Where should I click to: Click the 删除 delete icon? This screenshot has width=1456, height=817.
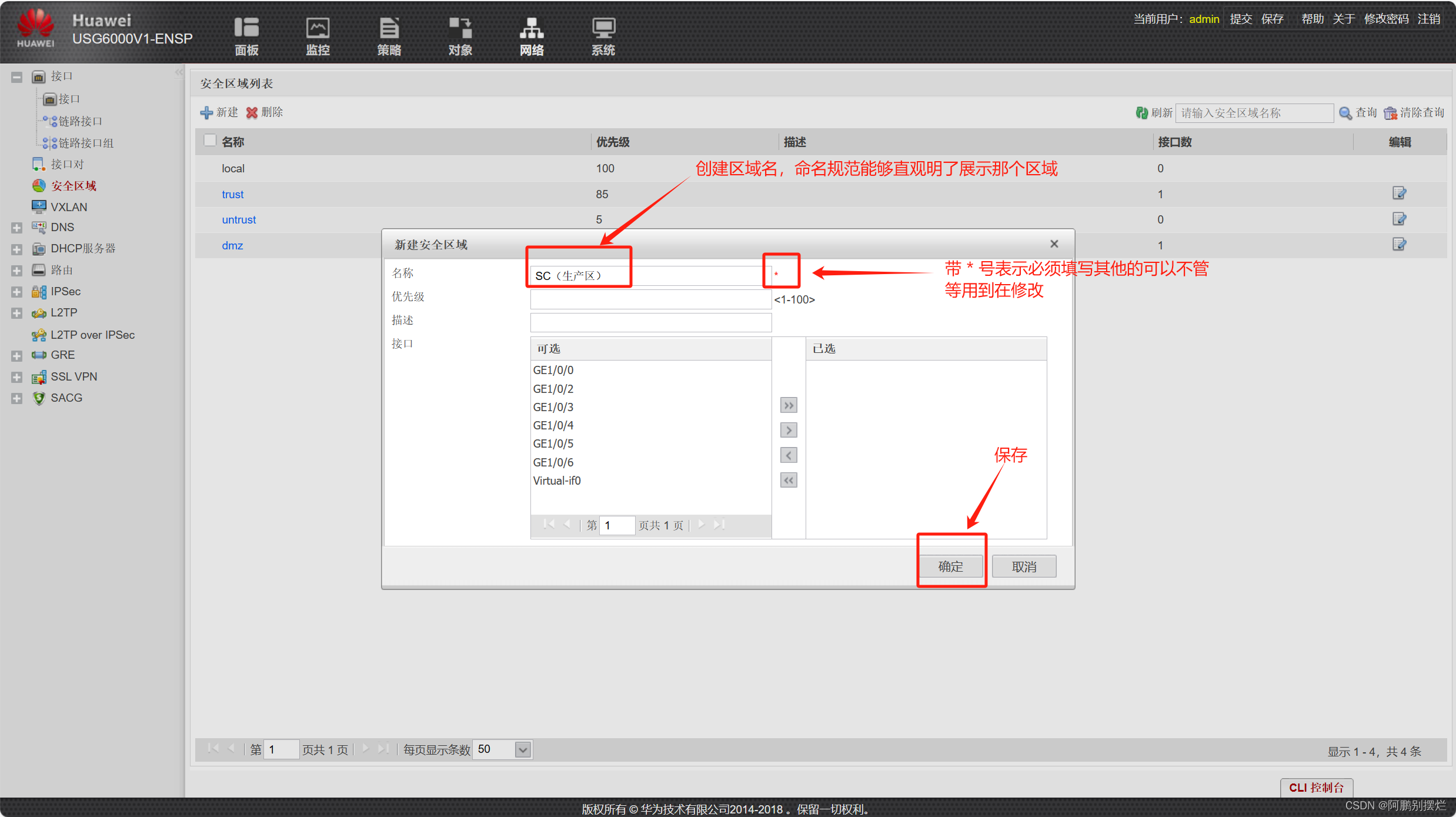coord(252,112)
